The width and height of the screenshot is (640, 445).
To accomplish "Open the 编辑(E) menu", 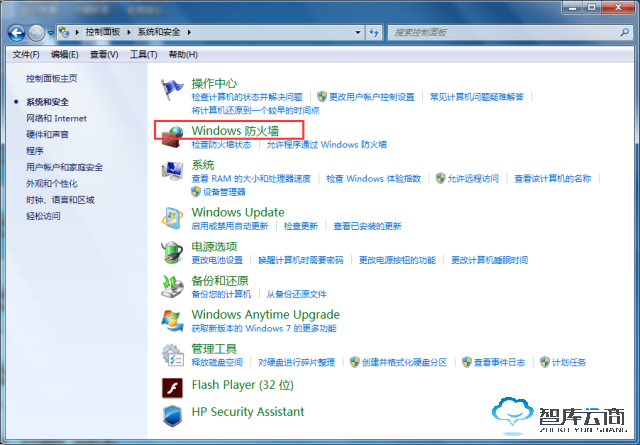I will pyautogui.click(x=64, y=54).
